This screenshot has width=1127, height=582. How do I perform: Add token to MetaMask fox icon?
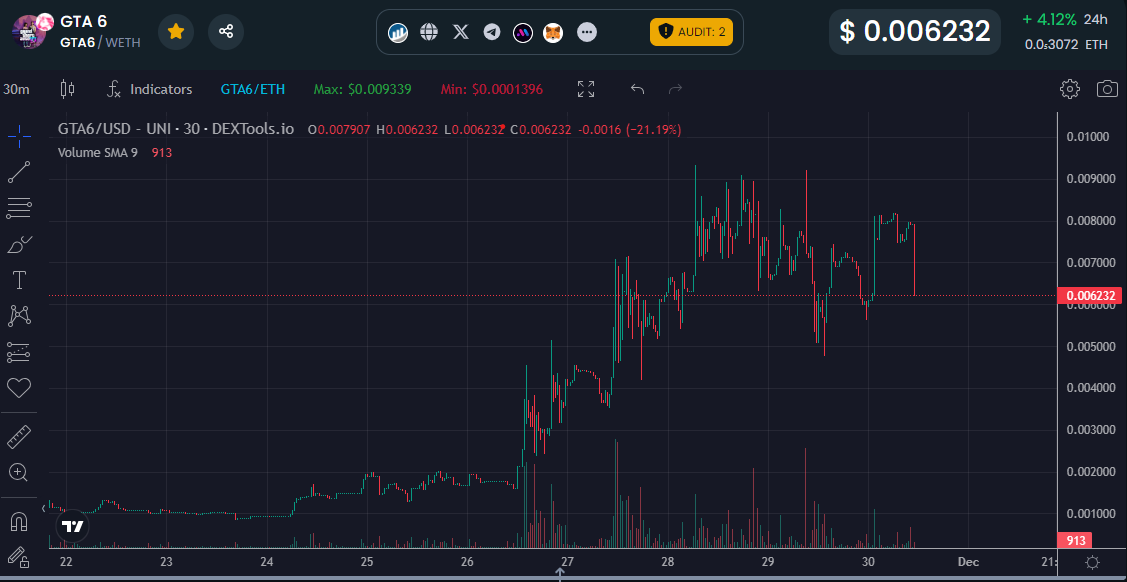click(553, 32)
